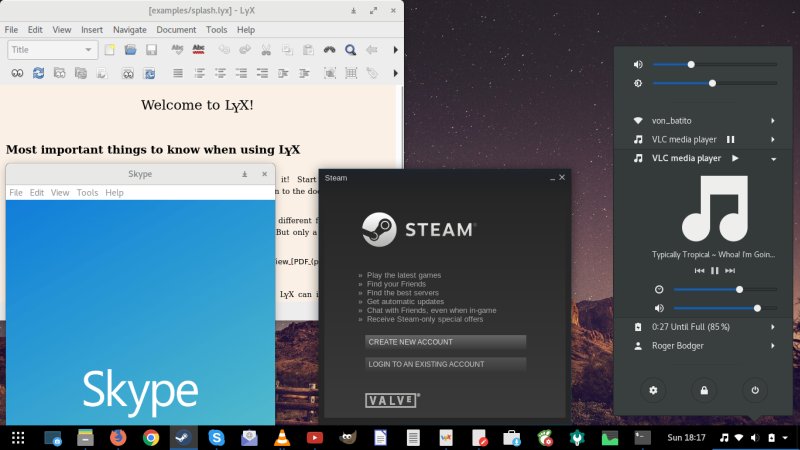Screen dimensions: 800x450
Task: Click the blue Update output refresh icon
Action: [x=38, y=73]
